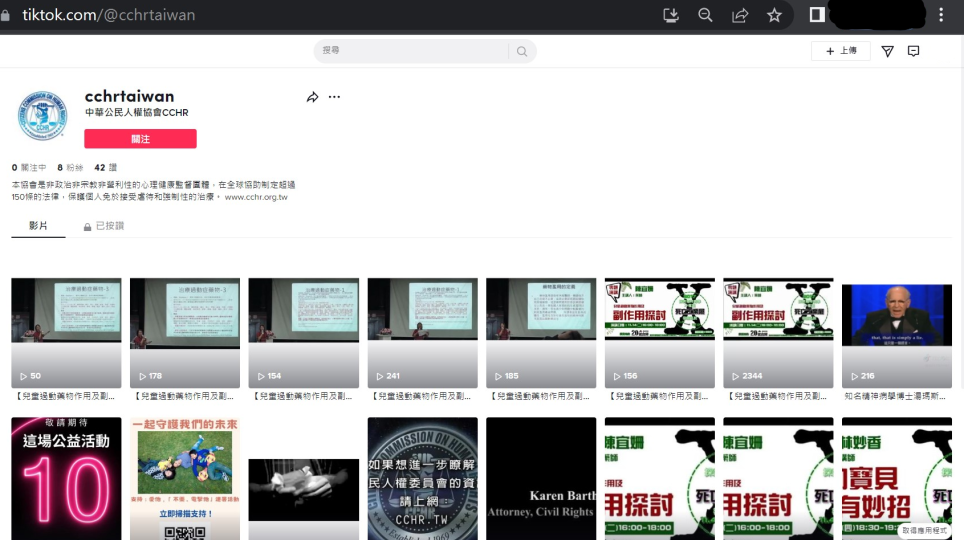Open the three-dot more options menu

(334, 97)
